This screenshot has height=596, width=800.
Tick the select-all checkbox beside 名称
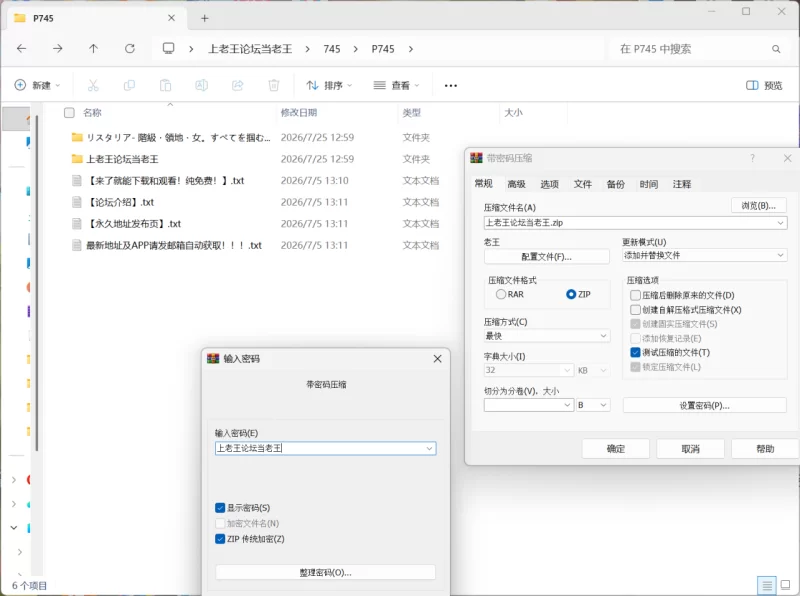tap(69, 113)
